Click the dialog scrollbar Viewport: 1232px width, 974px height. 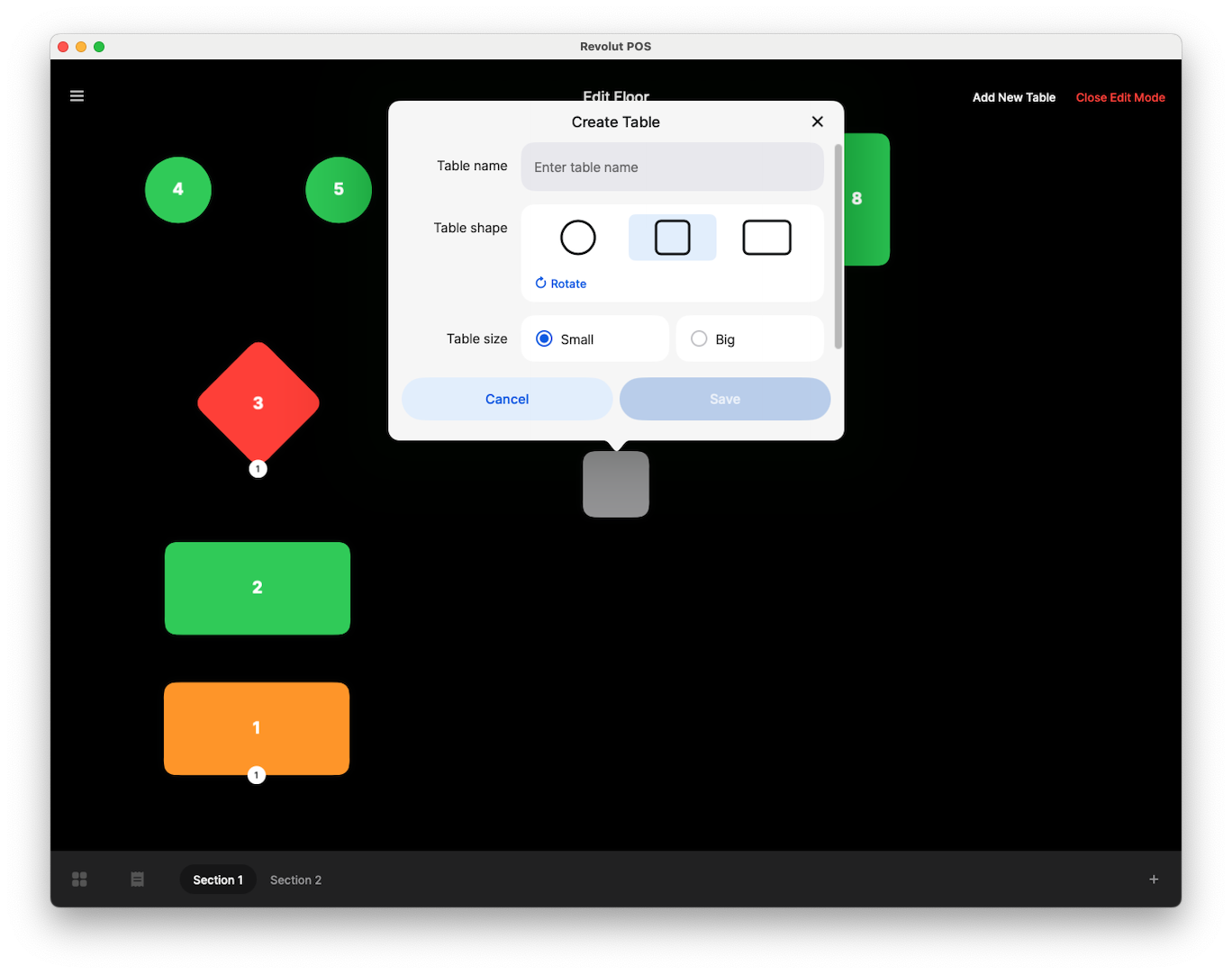[x=838, y=246]
